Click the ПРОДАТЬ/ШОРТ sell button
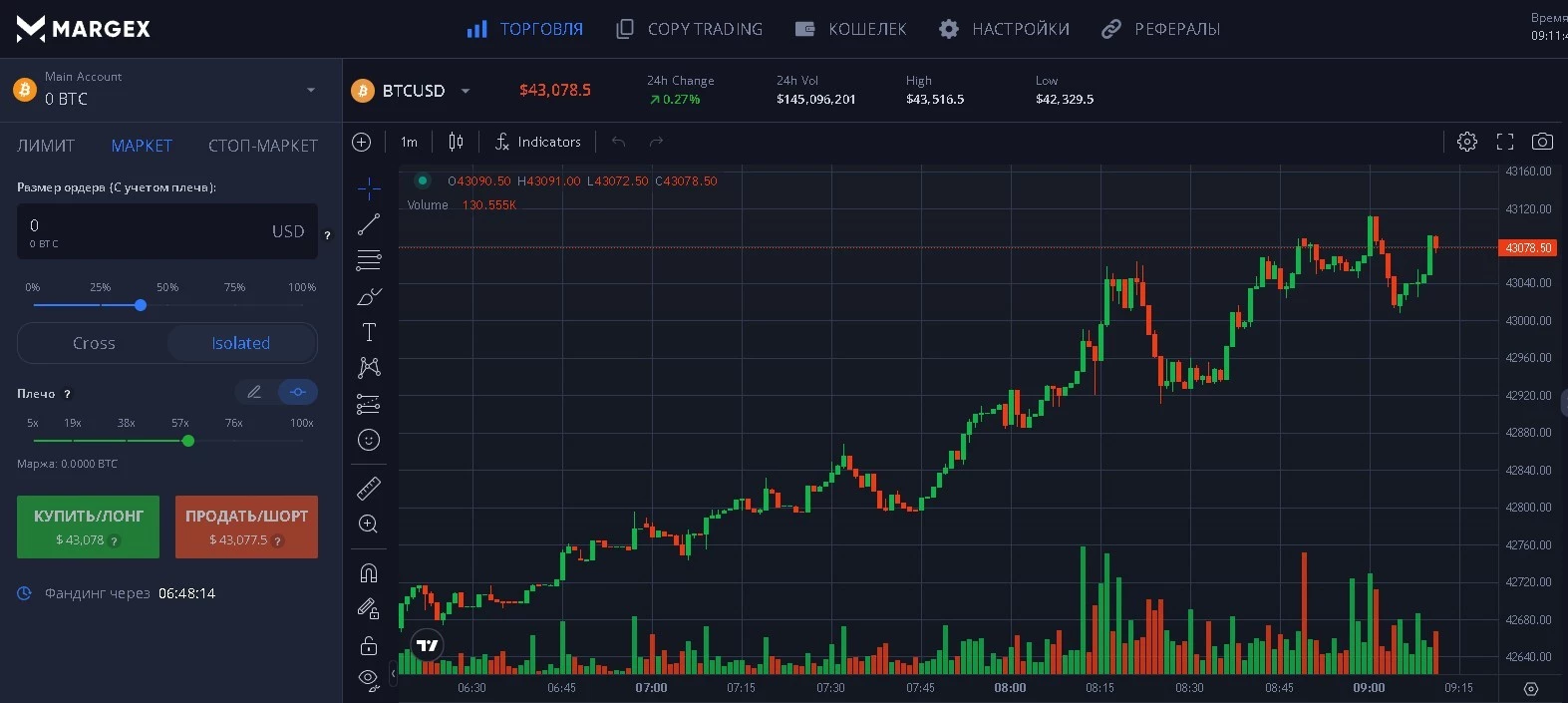Screen dimensions: 1568x703 [x=246, y=527]
